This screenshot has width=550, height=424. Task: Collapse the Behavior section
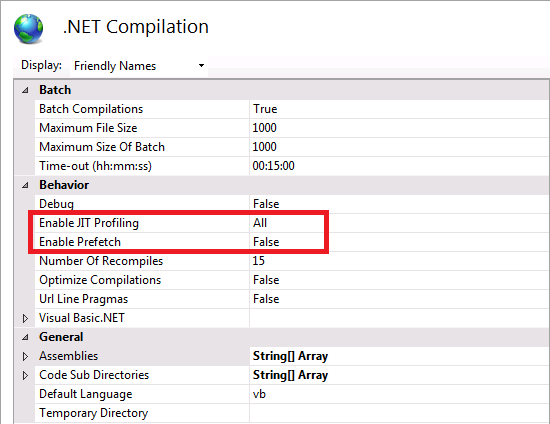pos(25,185)
